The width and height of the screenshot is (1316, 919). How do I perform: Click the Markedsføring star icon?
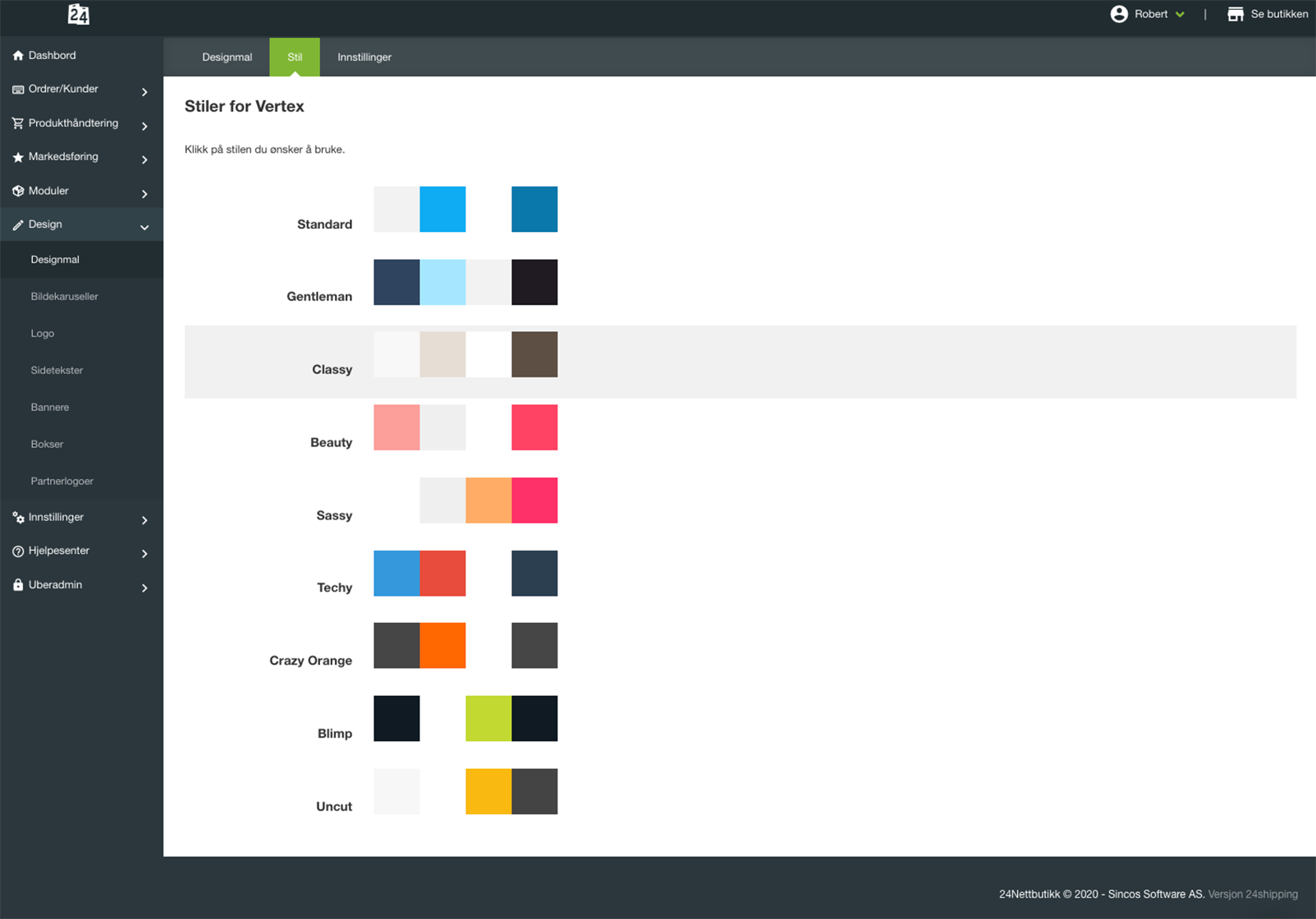click(18, 157)
